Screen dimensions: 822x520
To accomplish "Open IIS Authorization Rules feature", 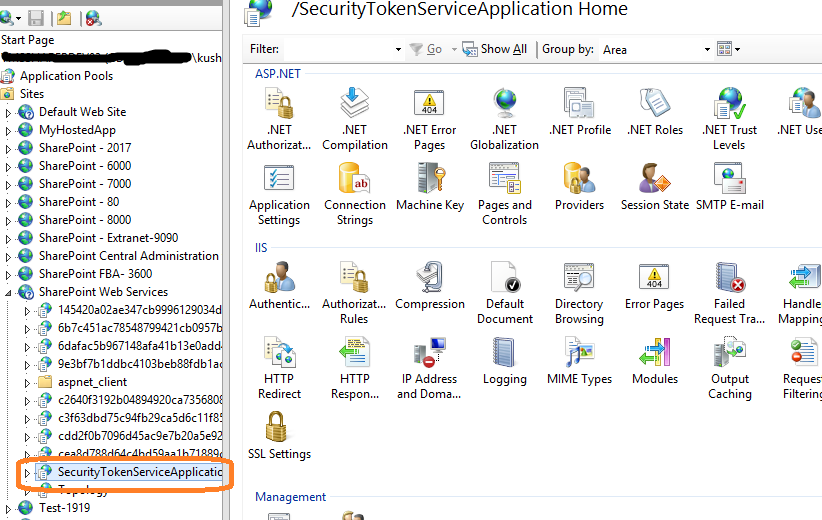I will [354, 293].
